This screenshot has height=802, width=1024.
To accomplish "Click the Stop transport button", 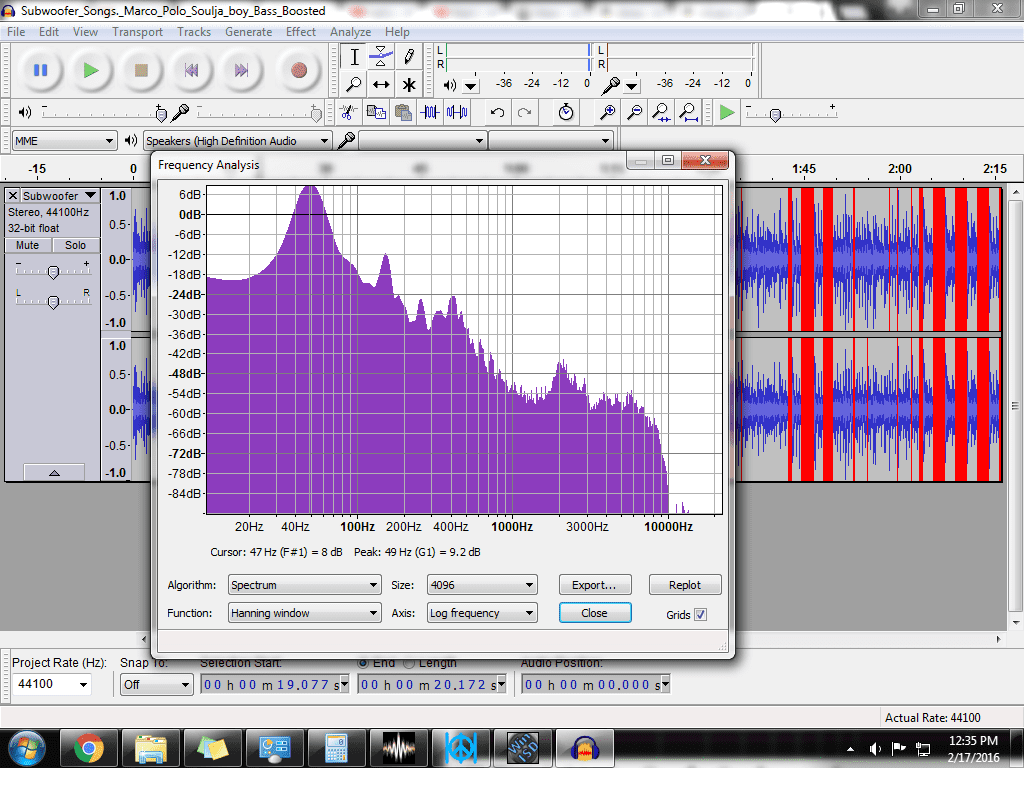I will pyautogui.click(x=141, y=71).
